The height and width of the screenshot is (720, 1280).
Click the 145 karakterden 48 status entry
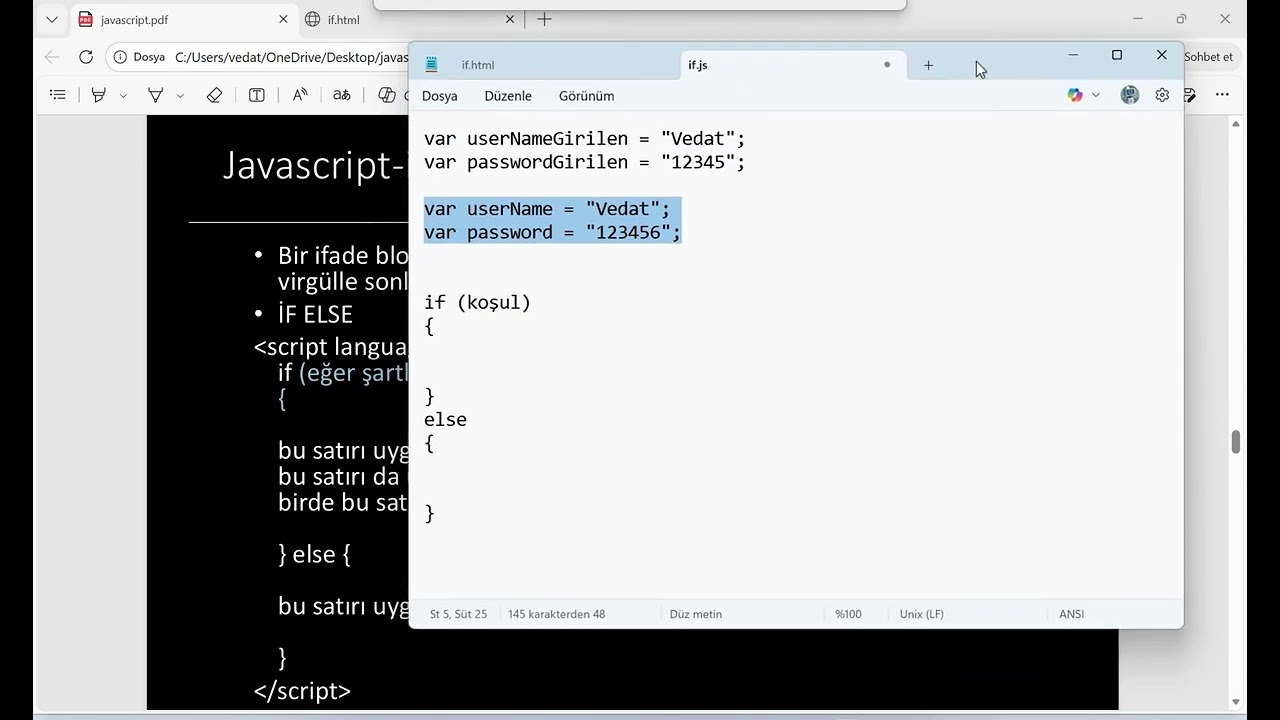(556, 614)
